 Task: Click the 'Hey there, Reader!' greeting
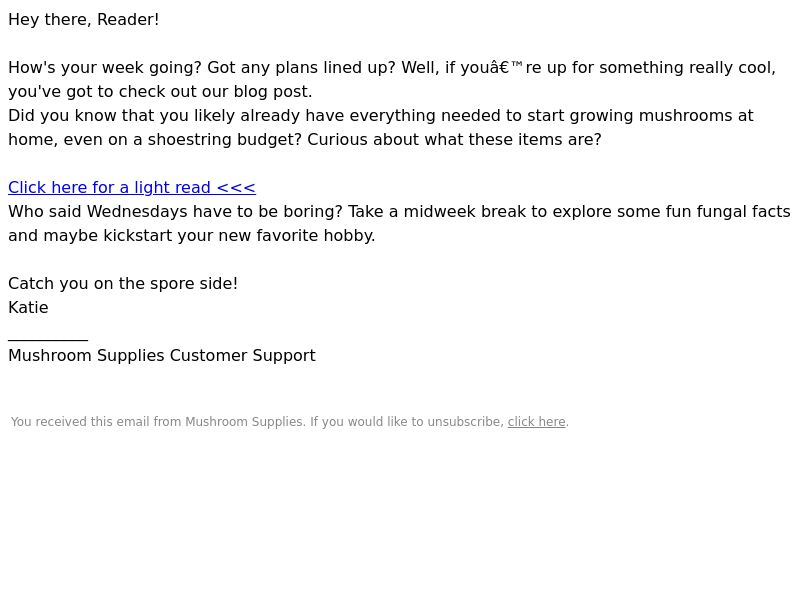tap(84, 20)
